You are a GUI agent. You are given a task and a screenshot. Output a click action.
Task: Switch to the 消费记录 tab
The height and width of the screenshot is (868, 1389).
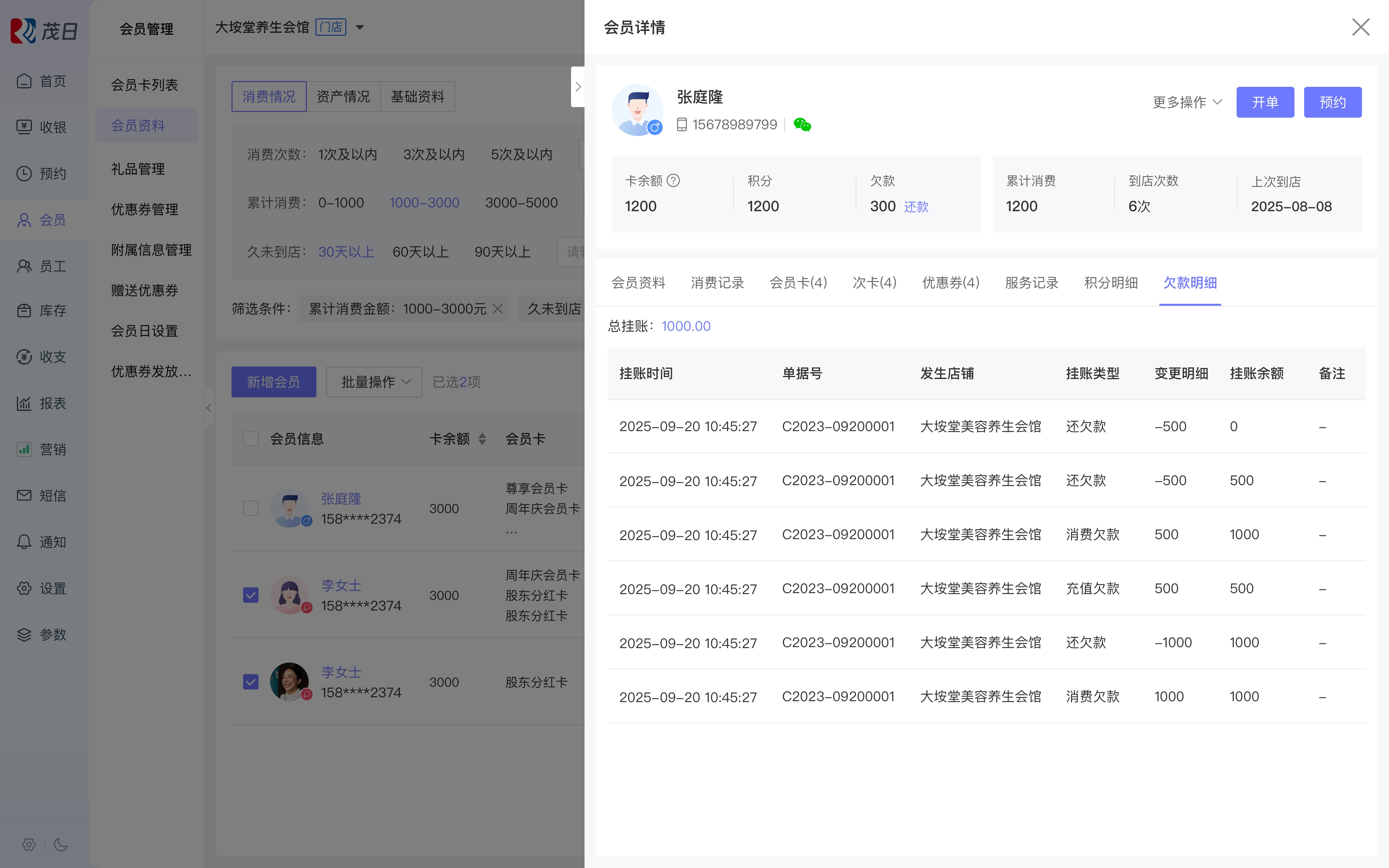[x=717, y=283]
